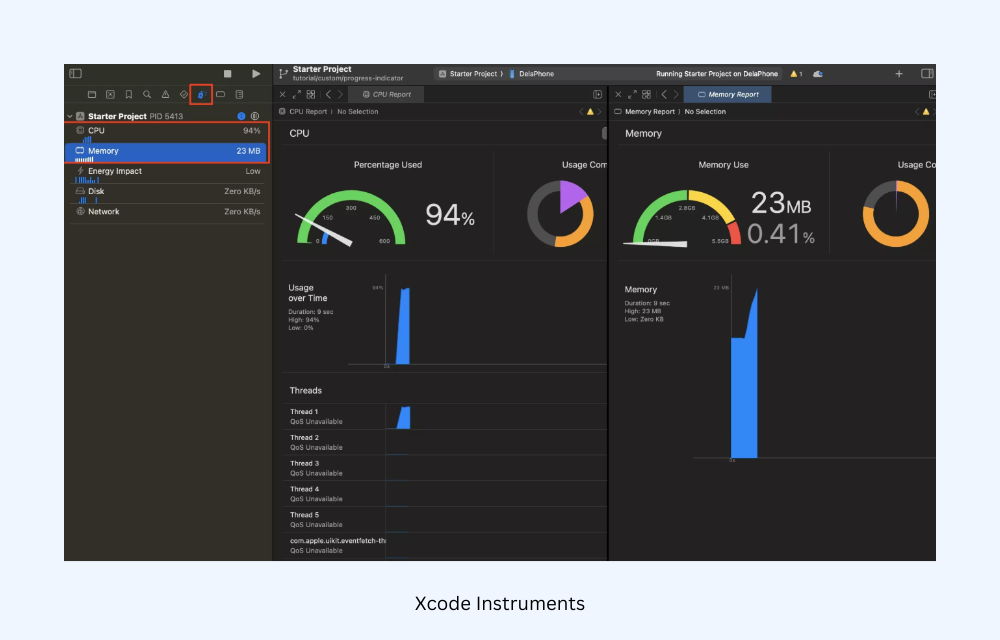Screen dimensions: 1000x640
Task: Expand the Memory Report editor to full size
Action: click(632, 94)
